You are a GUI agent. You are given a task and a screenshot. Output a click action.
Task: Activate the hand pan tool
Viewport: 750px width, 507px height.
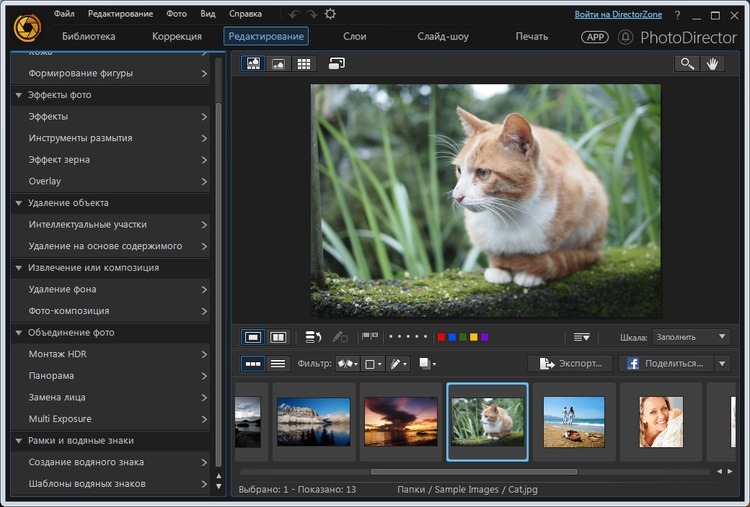713,64
